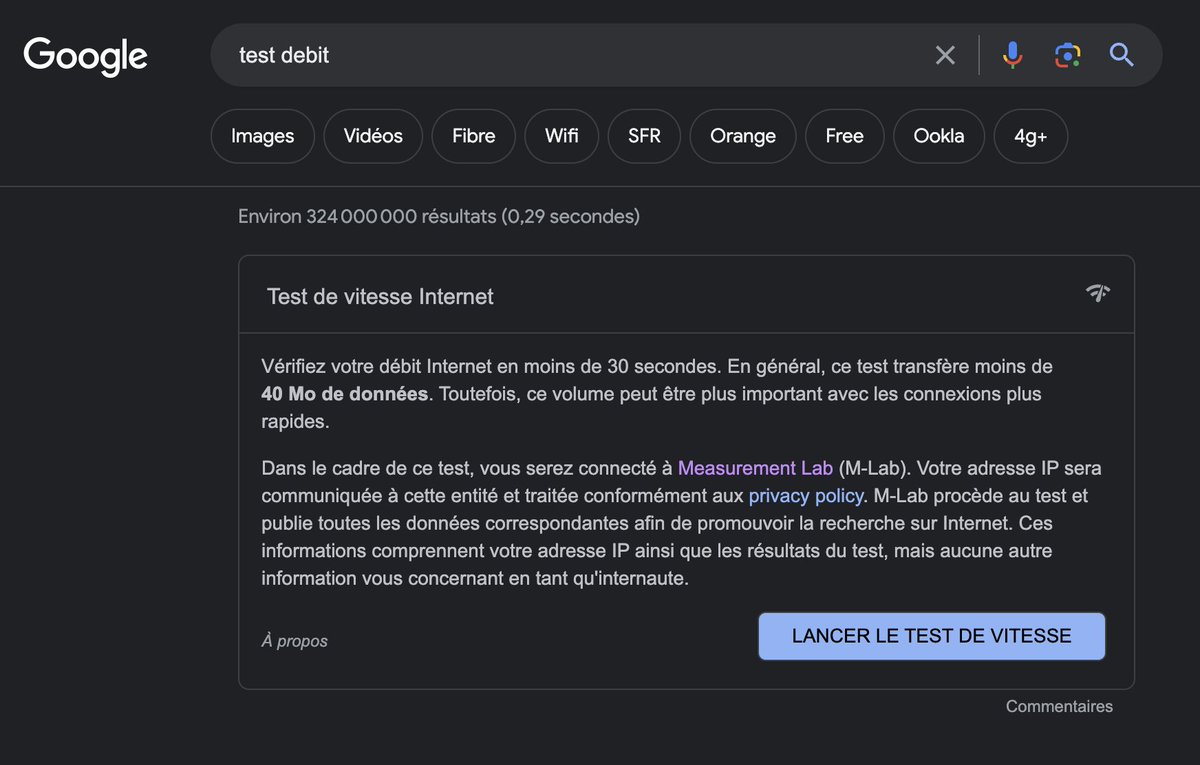Viewport: 1200px width, 765px height.
Task: Launch the speed test with 'LANCER LE TEST DE VITESSE'
Action: coord(932,636)
